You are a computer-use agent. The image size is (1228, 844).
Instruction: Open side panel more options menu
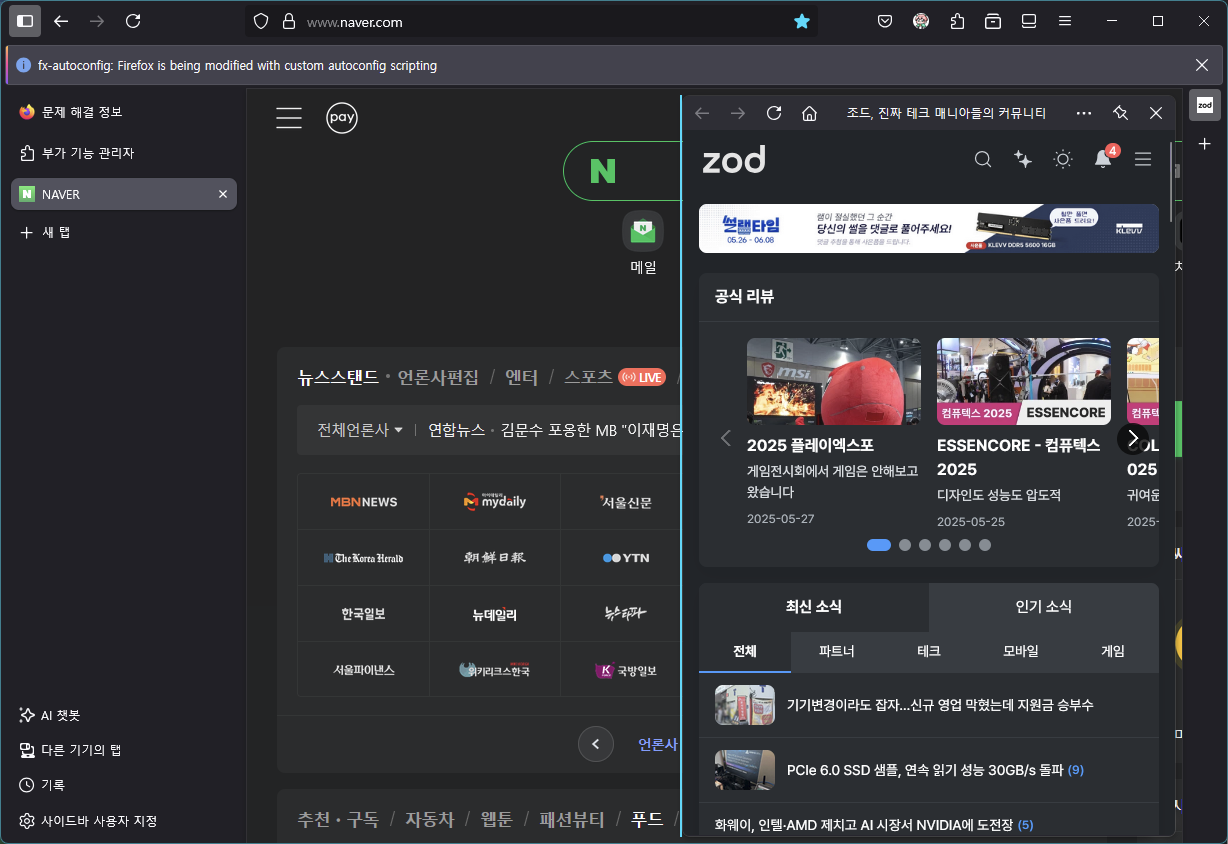click(1084, 113)
